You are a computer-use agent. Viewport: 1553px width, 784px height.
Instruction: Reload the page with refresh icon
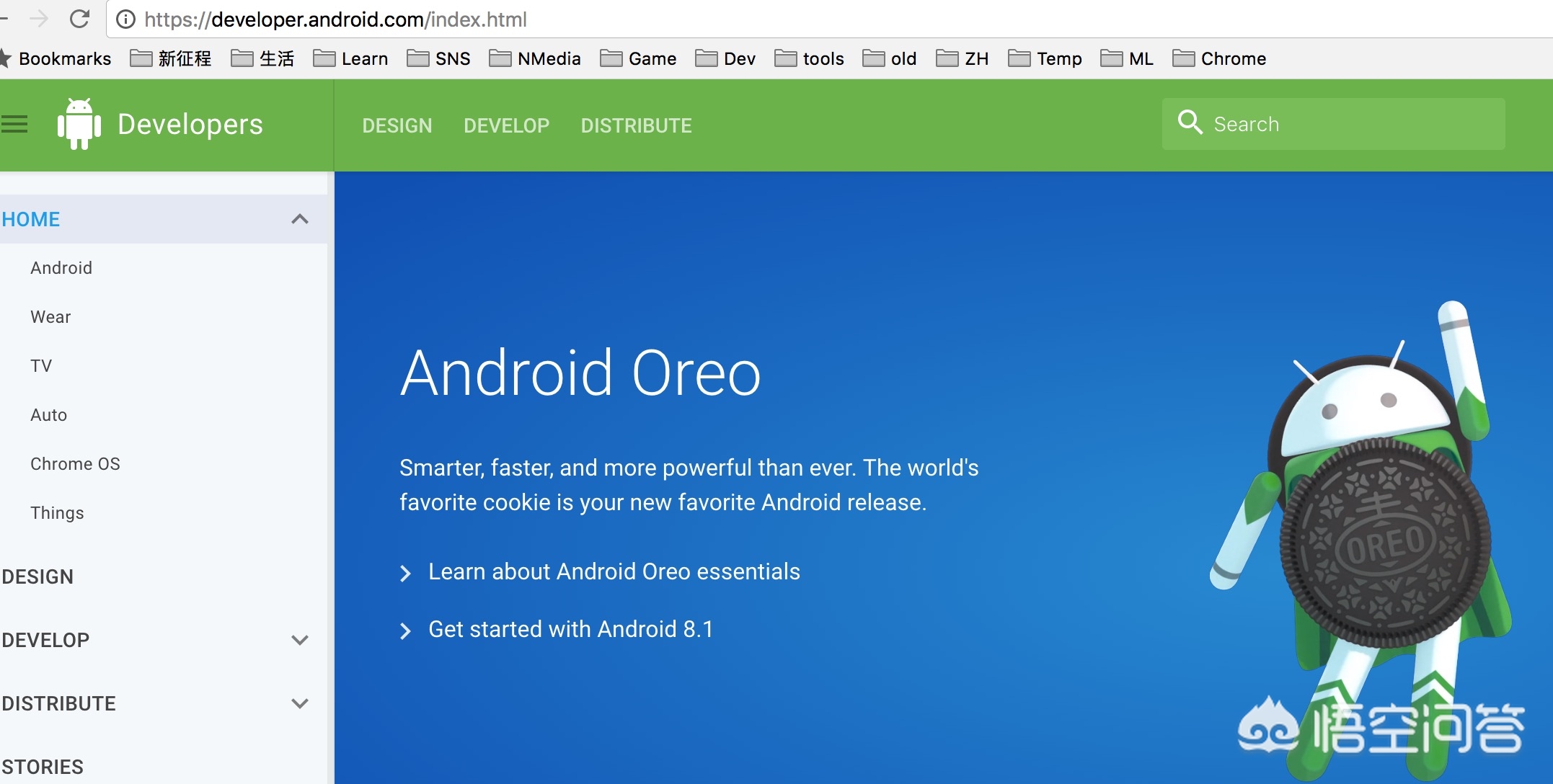(x=80, y=19)
